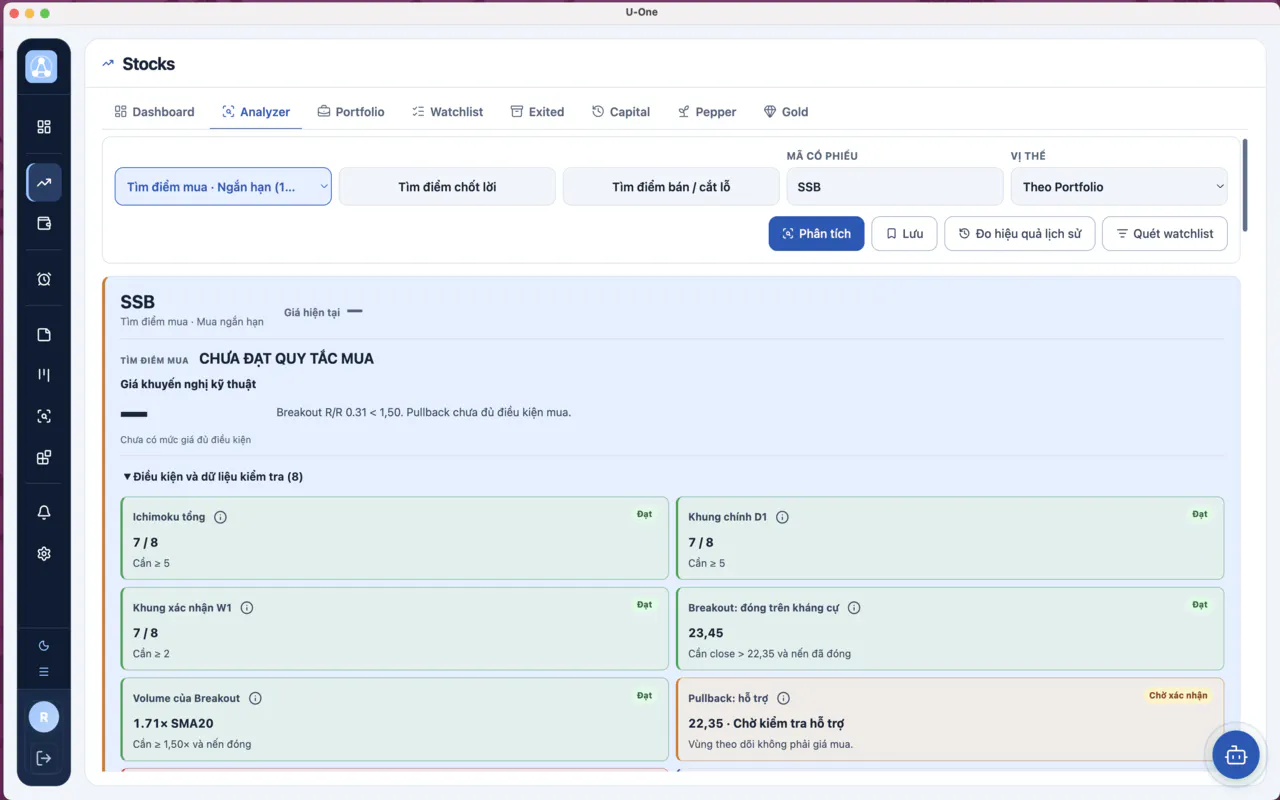Switch to the Dashboard tab
Image resolution: width=1280 pixels, height=800 pixels.
tap(154, 112)
